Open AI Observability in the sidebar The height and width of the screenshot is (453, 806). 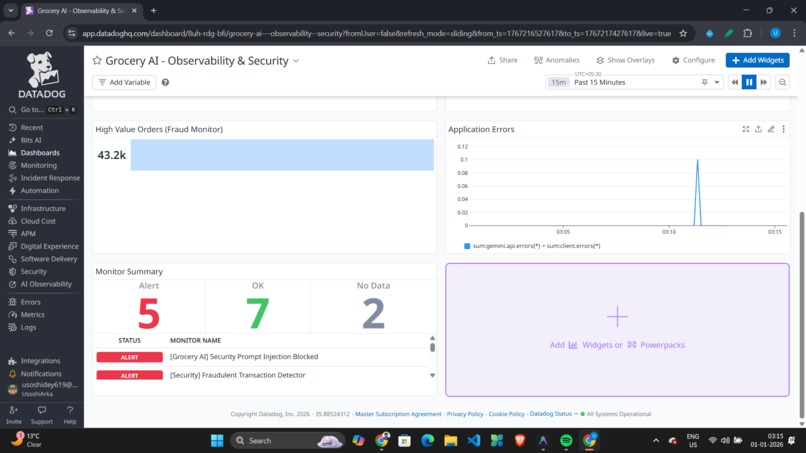click(x=46, y=284)
